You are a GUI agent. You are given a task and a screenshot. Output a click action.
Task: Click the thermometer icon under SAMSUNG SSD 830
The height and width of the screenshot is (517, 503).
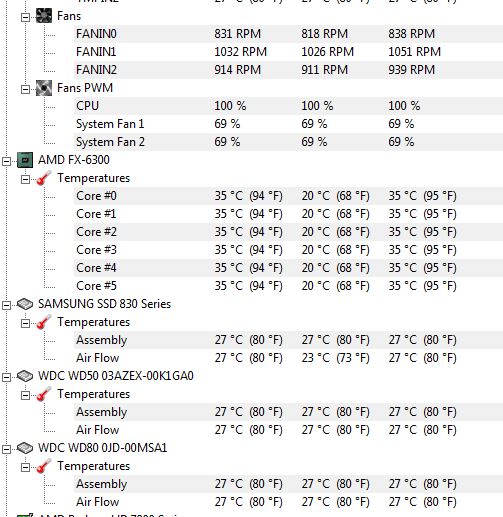point(44,322)
